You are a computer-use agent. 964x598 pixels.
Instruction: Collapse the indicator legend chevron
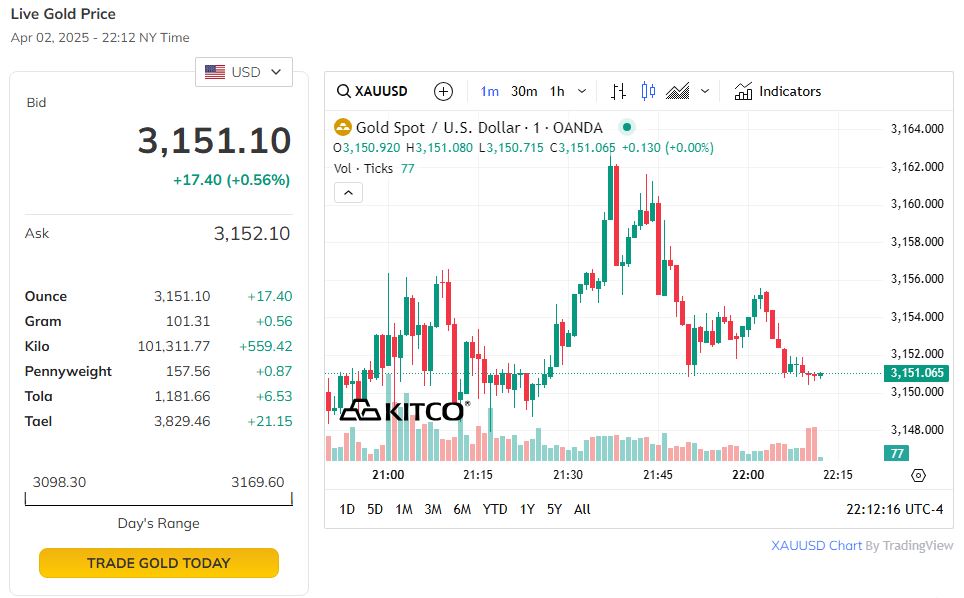[348, 193]
